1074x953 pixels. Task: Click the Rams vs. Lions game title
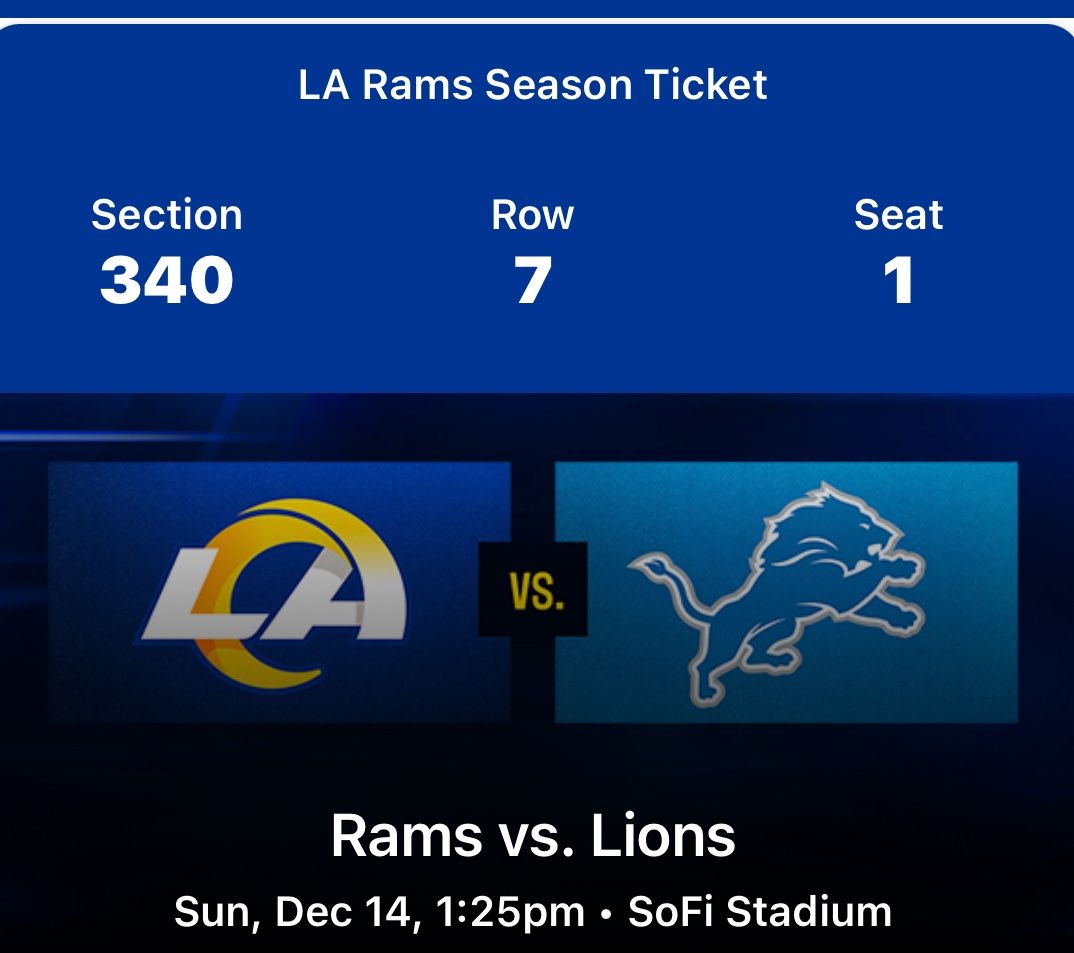(535, 837)
